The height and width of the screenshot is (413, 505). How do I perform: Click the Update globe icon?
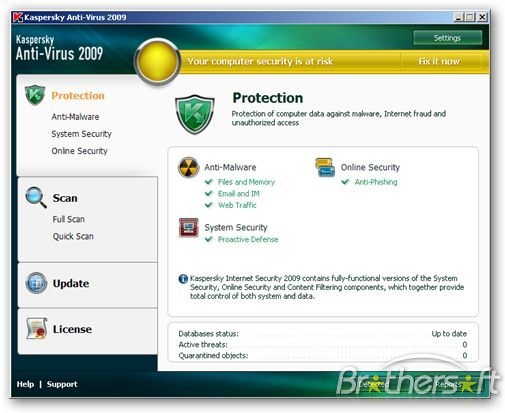tap(36, 283)
